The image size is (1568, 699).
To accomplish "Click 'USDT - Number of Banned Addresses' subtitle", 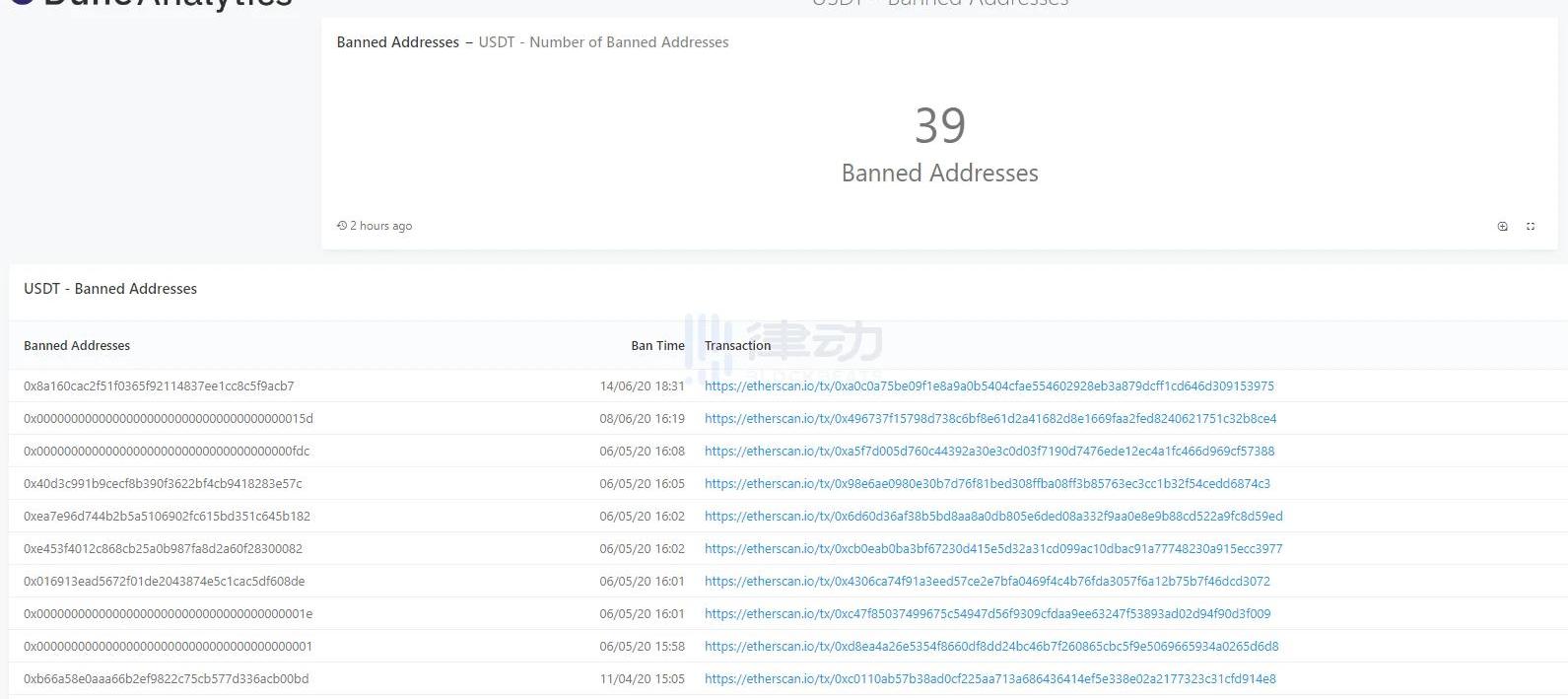I will pyautogui.click(x=603, y=42).
